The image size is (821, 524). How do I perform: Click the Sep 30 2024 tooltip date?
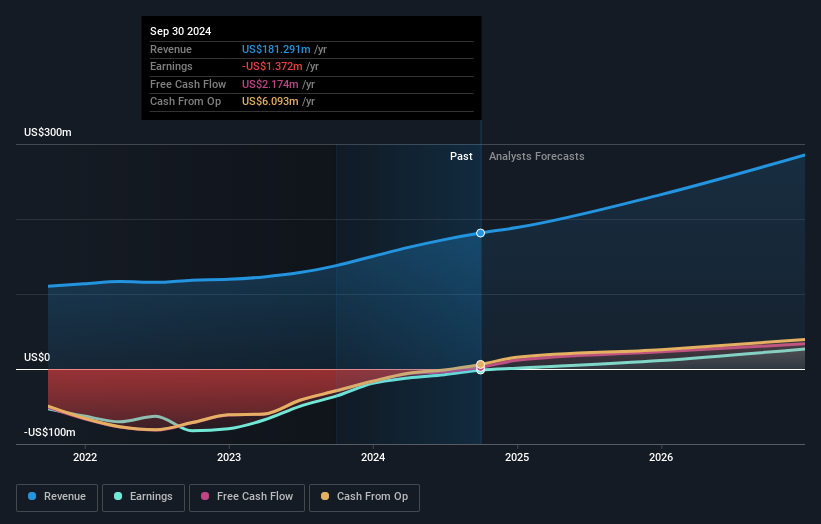(181, 31)
